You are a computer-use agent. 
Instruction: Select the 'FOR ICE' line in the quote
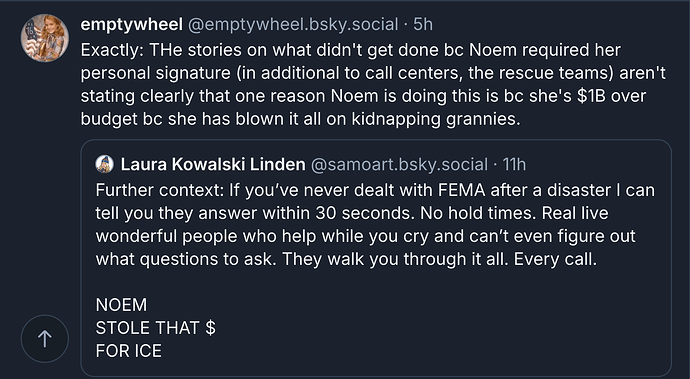point(128,351)
